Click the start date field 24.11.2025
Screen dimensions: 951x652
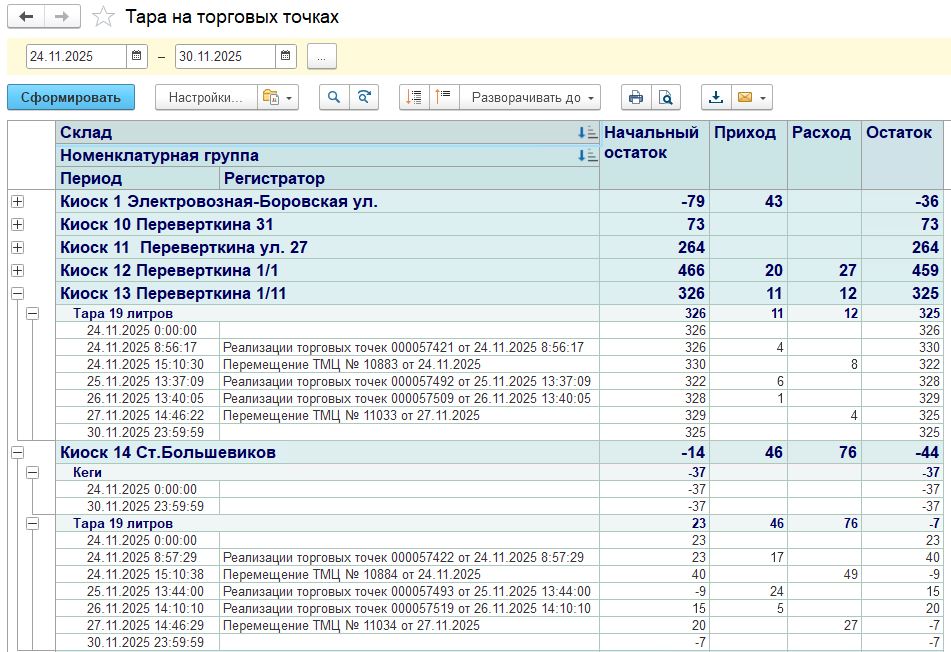click(75, 56)
